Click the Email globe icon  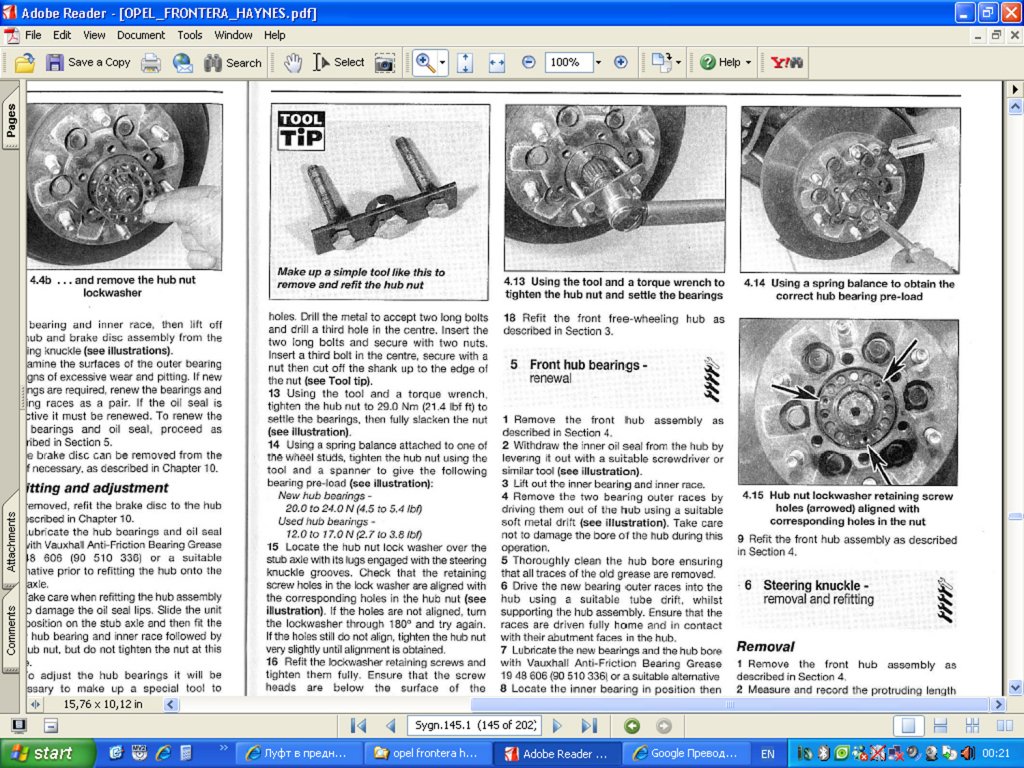(183, 63)
